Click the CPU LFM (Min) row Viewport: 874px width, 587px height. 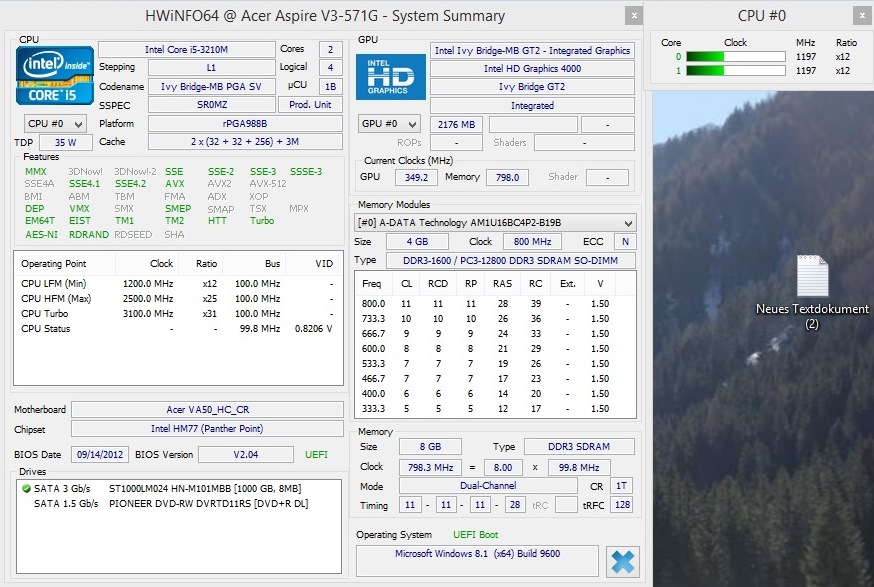pos(177,284)
